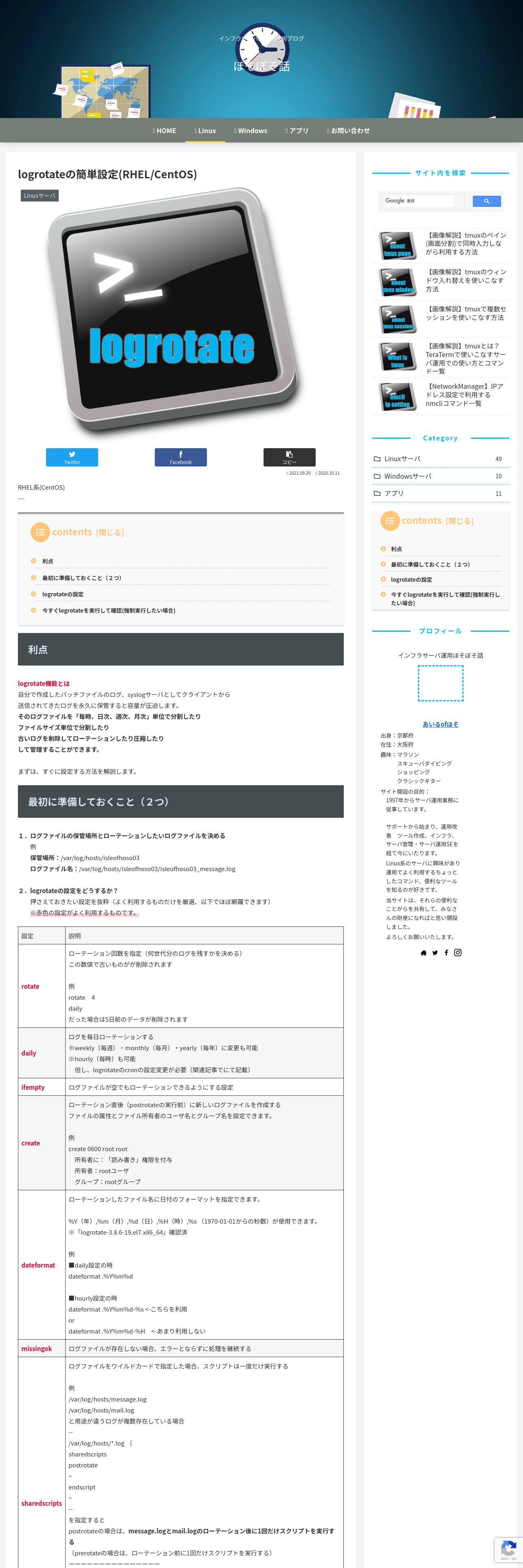The height and width of the screenshot is (1568, 523).
Task: Click the ほそぼそ話 site title
Action: (262, 66)
